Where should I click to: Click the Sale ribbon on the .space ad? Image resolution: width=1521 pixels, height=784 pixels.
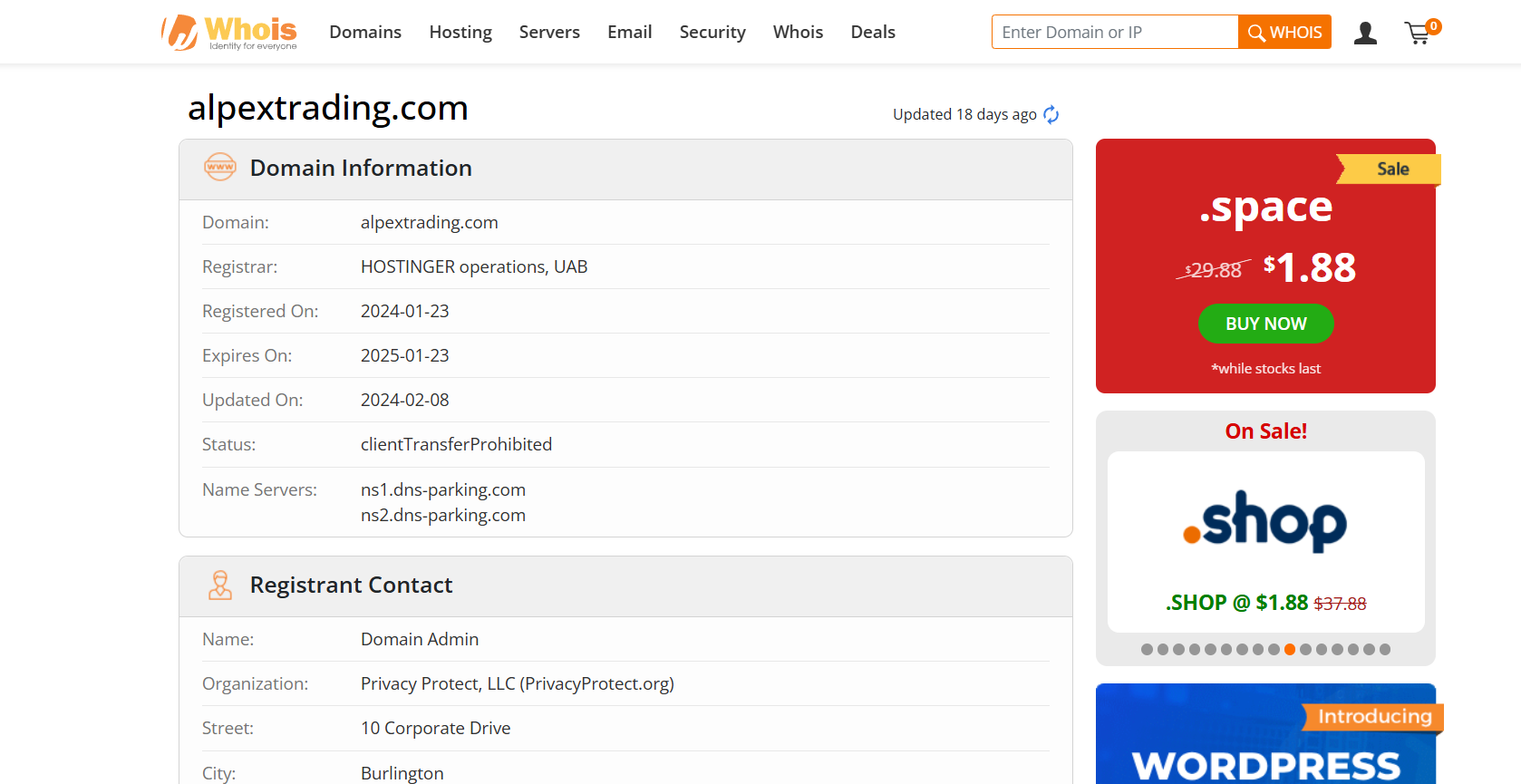[x=1389, y=169]
